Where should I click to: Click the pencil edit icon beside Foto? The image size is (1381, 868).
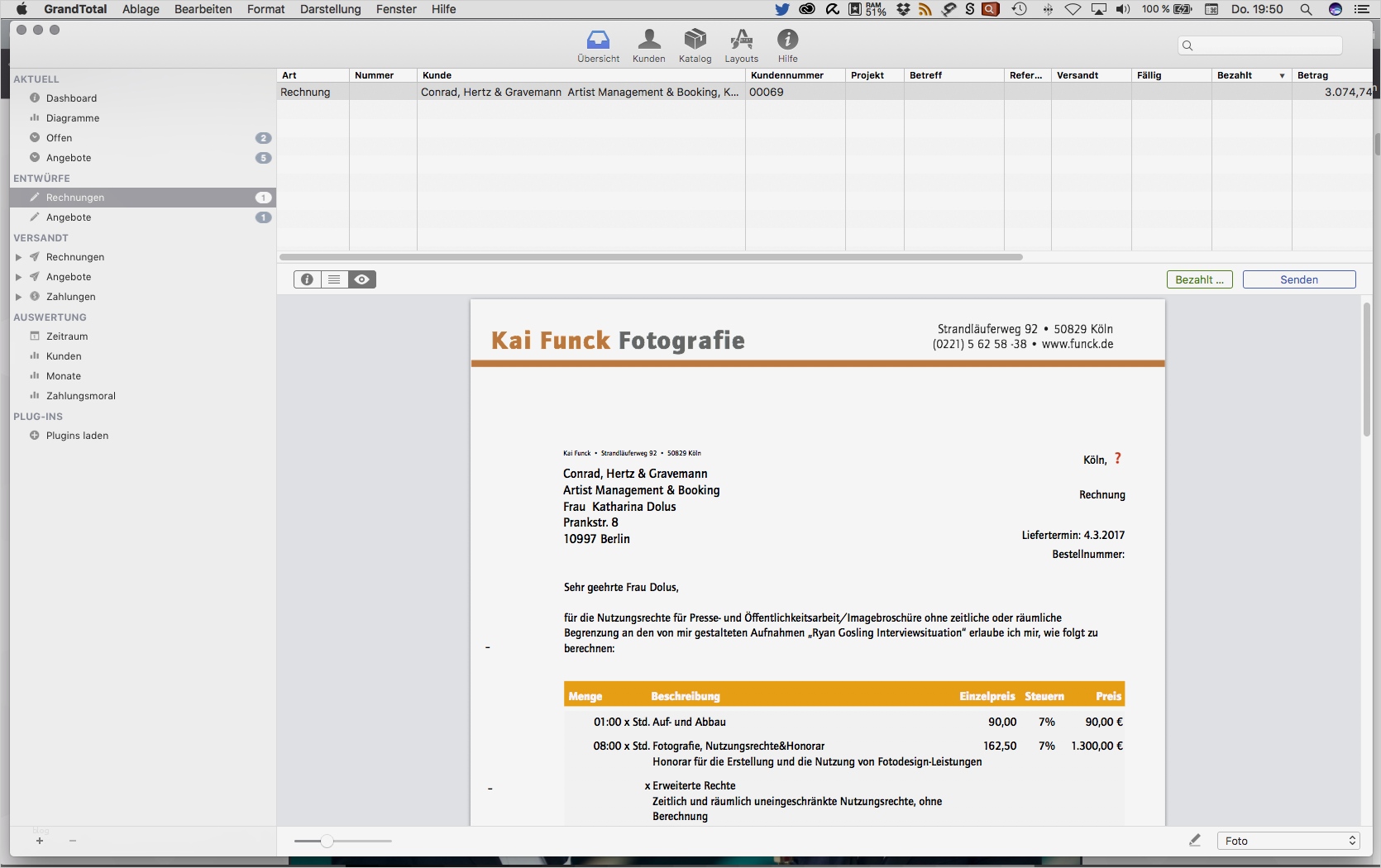pyautogui.click(x=1195, y=841)
